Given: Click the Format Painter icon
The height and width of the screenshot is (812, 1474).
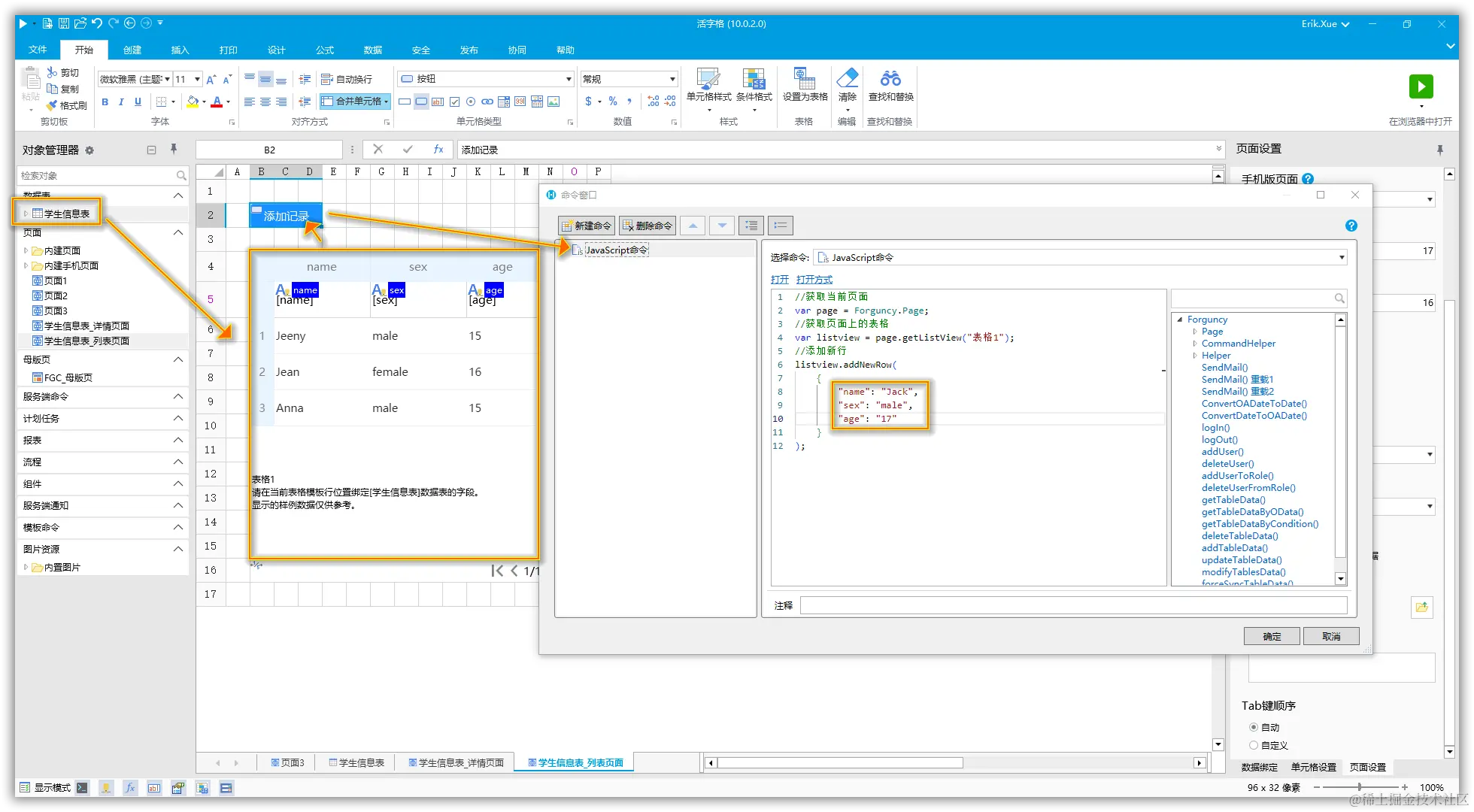Looking at the screenshot, I should click(53, 106).
